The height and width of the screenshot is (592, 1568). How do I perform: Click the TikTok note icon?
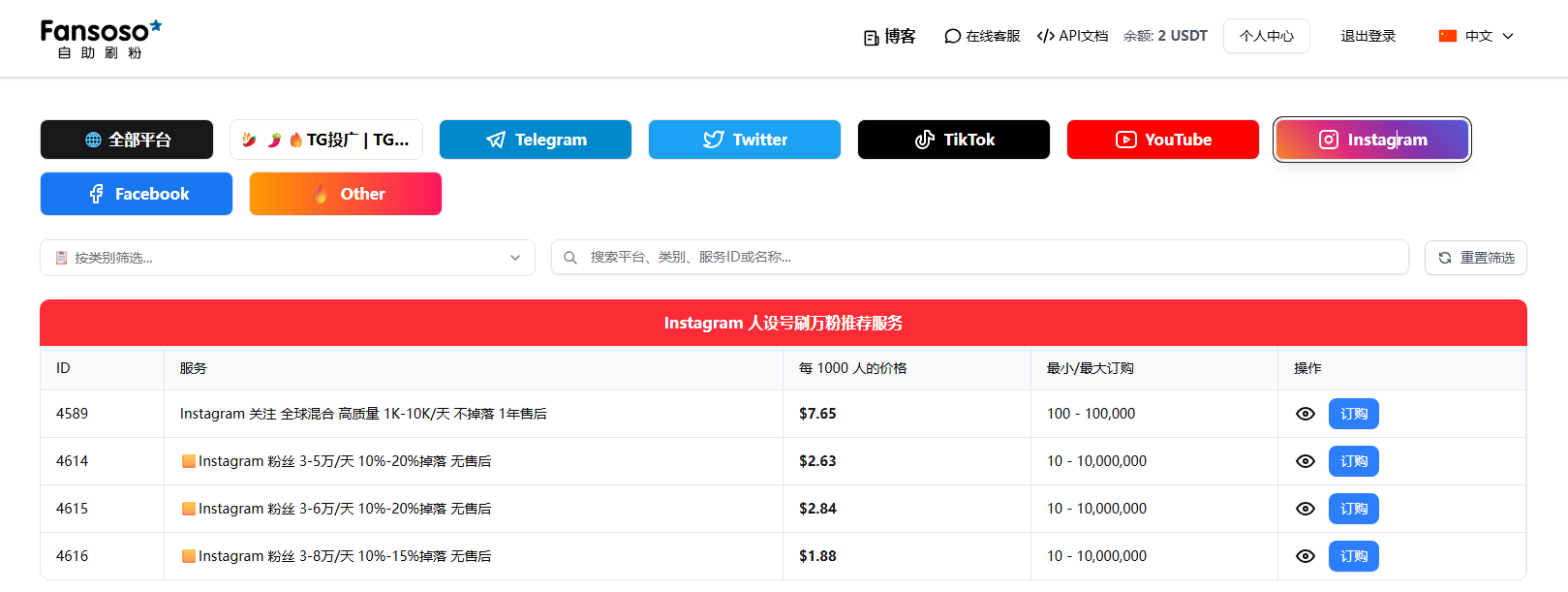[x=924, y=140]
